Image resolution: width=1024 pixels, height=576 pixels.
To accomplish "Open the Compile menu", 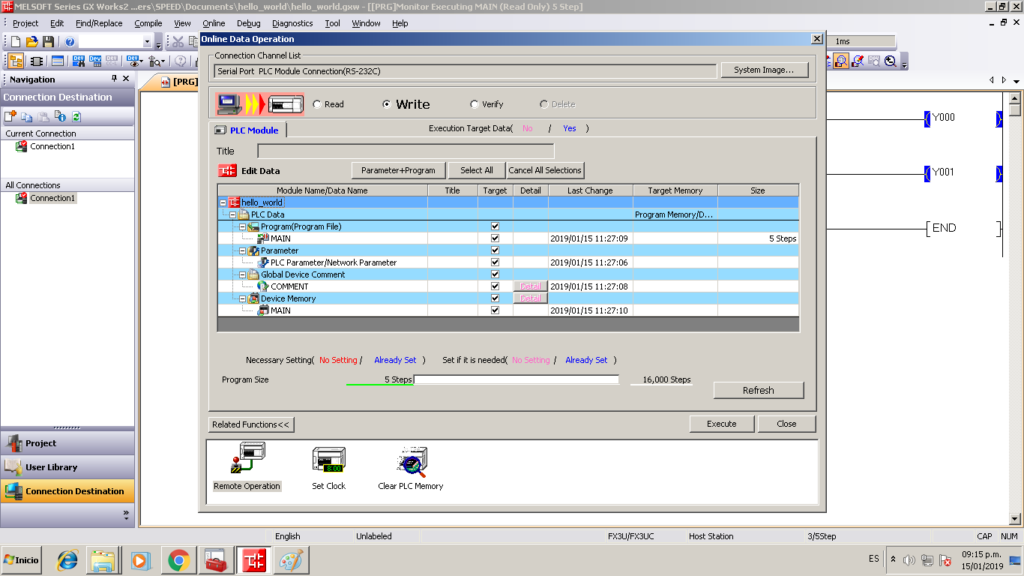I will pyautogui.click(x=148, y=24).
